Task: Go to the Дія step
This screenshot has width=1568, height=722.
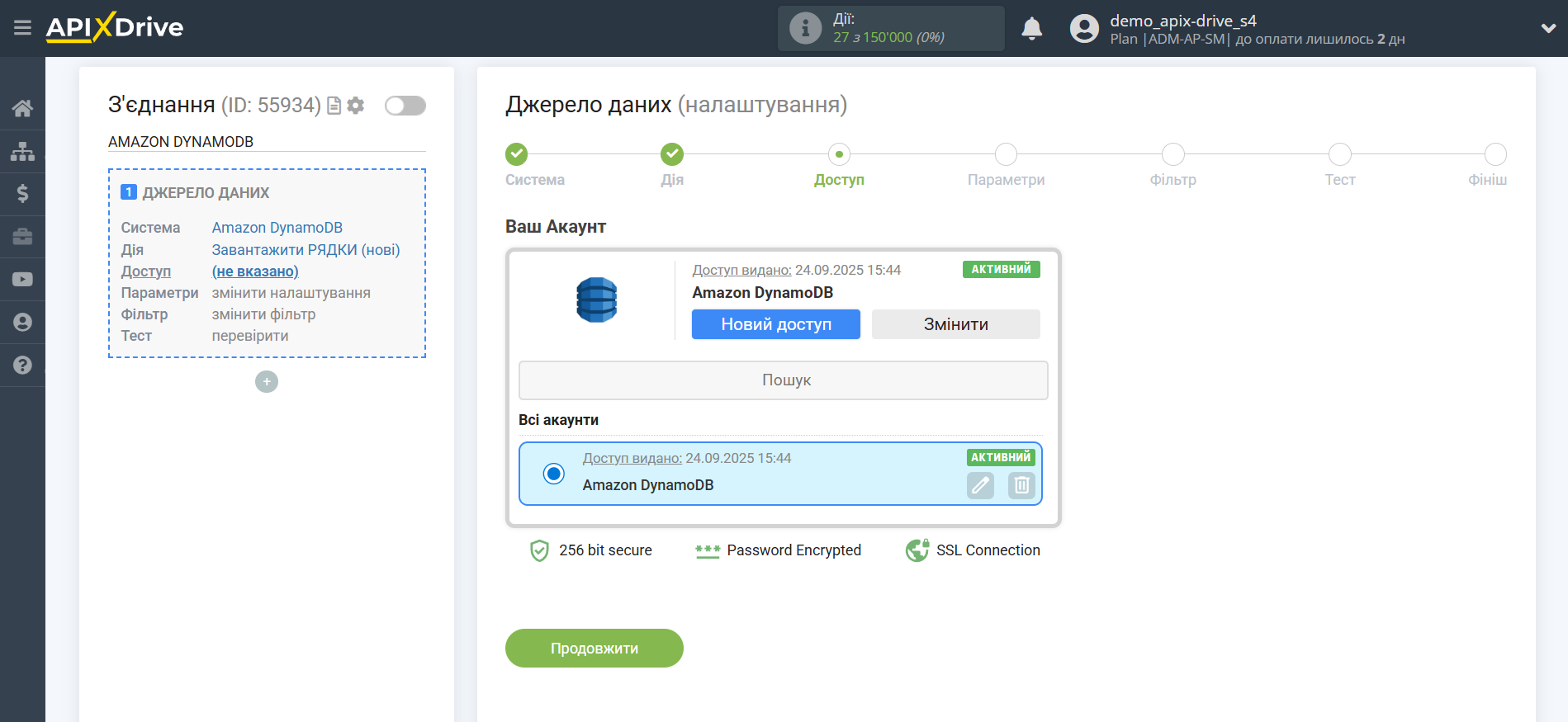Action: [x=672, y=154]
